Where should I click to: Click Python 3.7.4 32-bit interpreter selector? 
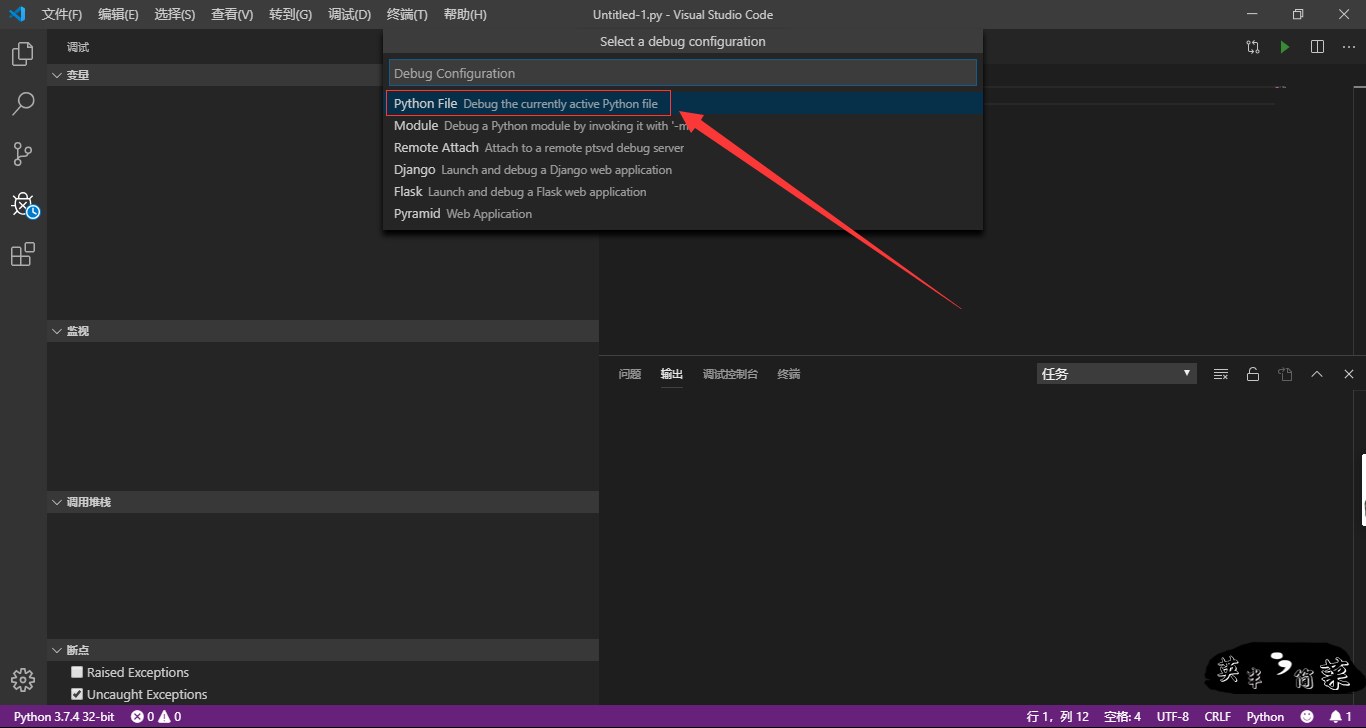(64, 717)
